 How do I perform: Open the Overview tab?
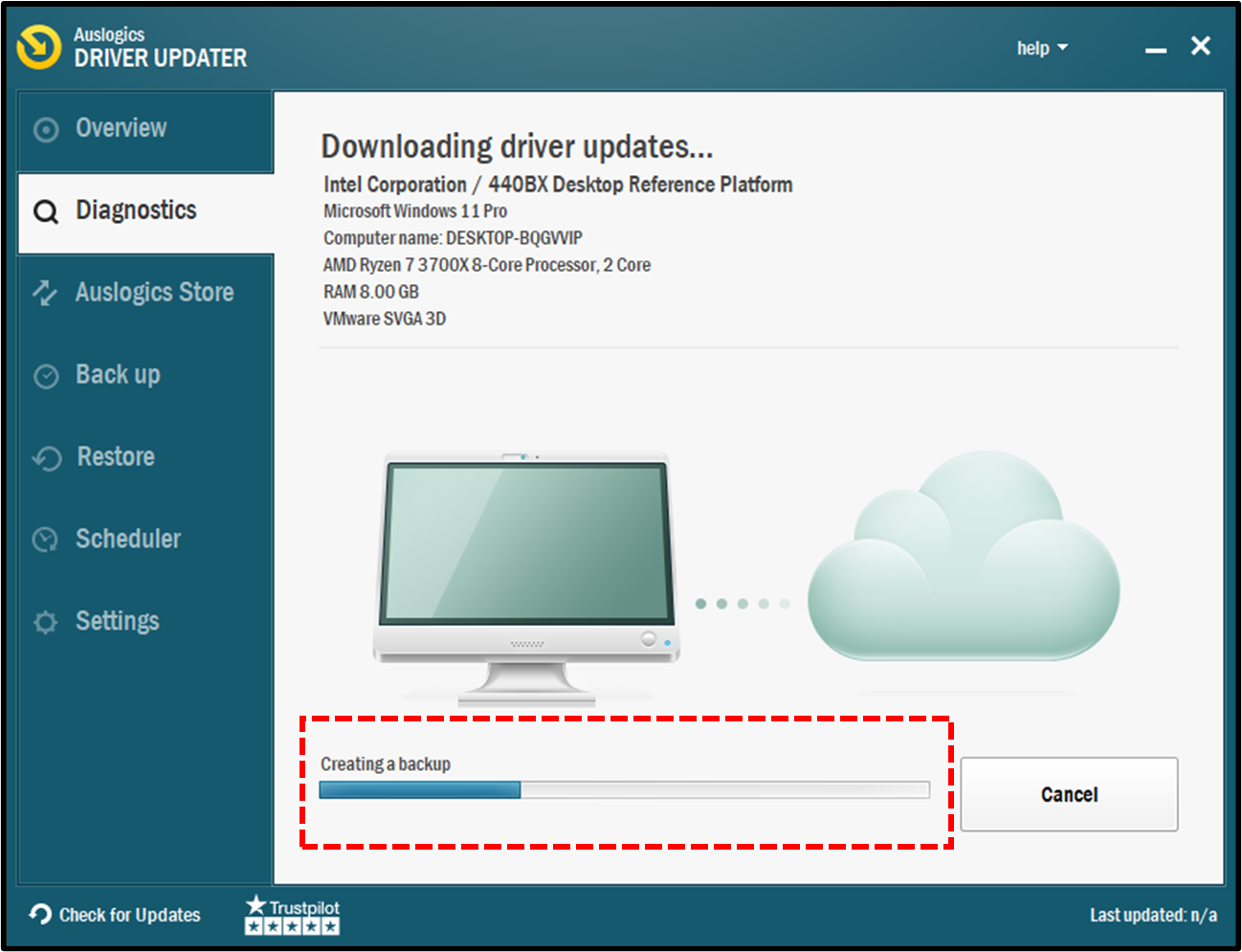click(145, 131)
